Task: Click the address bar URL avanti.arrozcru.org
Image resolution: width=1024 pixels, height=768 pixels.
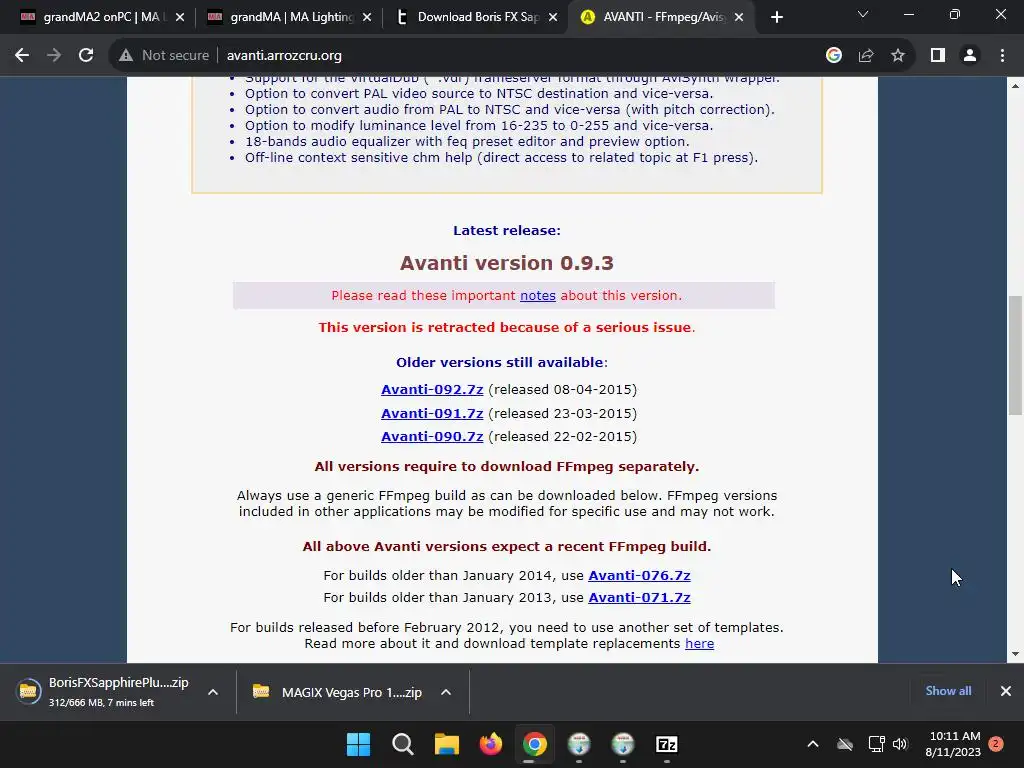Action: coord(284,56)
